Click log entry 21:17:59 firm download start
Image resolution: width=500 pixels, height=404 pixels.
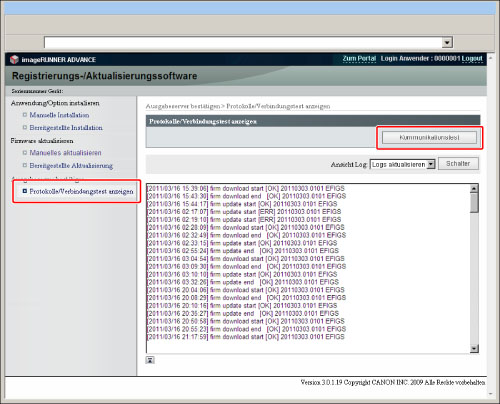tap(246, 337)
